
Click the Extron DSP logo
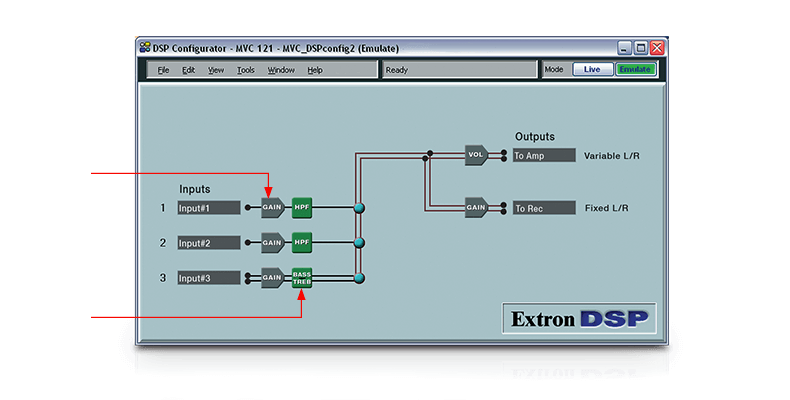(x=579, y=318)
